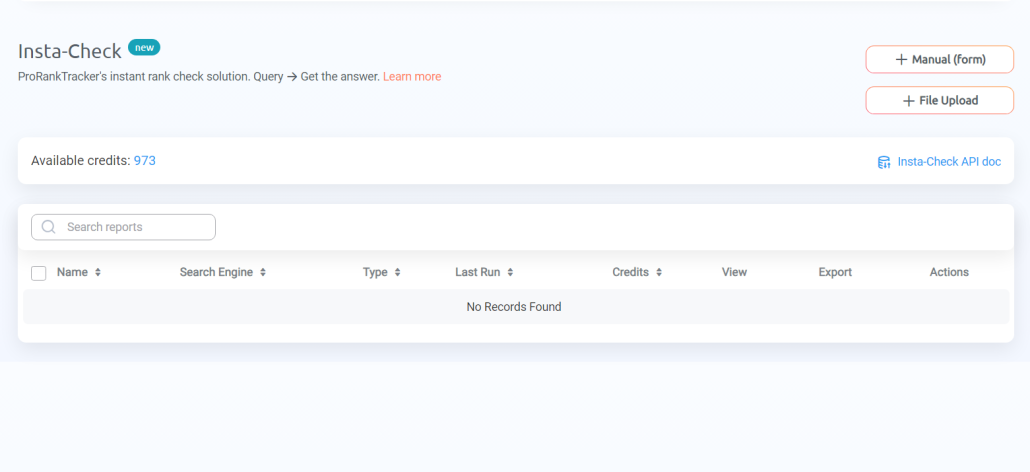Click the Insta-Check page heading

tap(70, 51)
